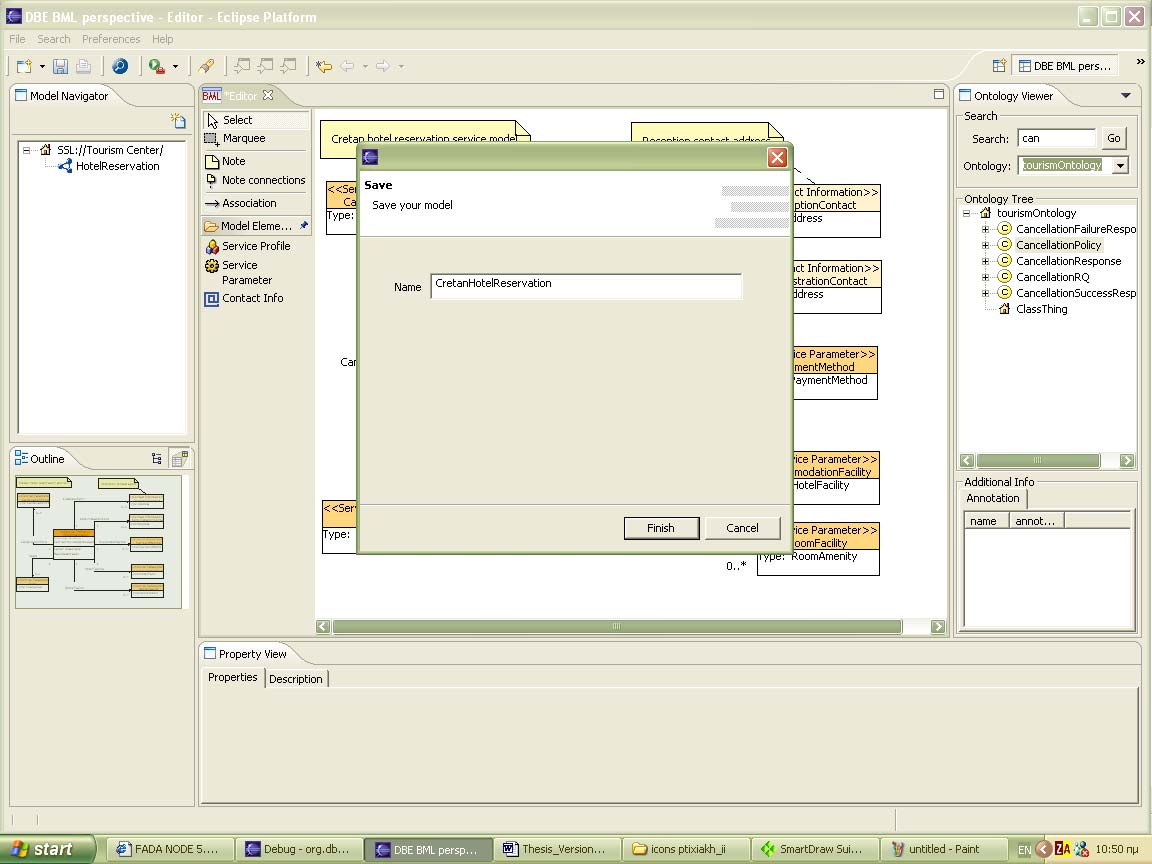Click Finish in the Save dialog

point(661,528)
